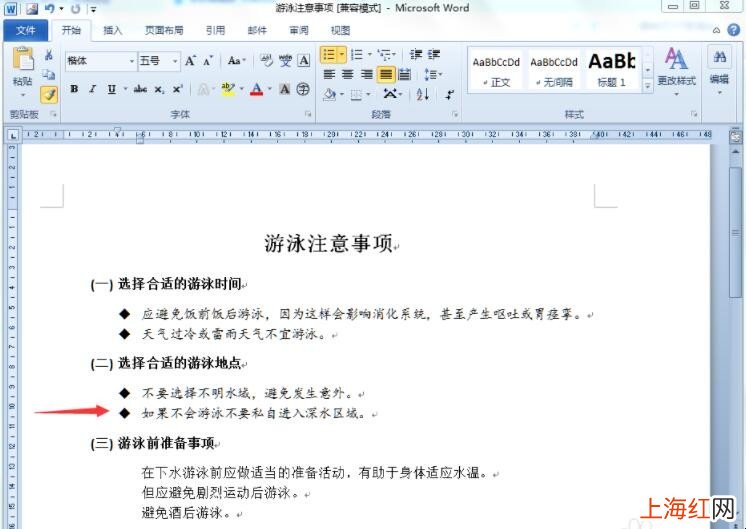Click the Save icon in quick access toolbar

pyautogui.click(x=32, y=8)
